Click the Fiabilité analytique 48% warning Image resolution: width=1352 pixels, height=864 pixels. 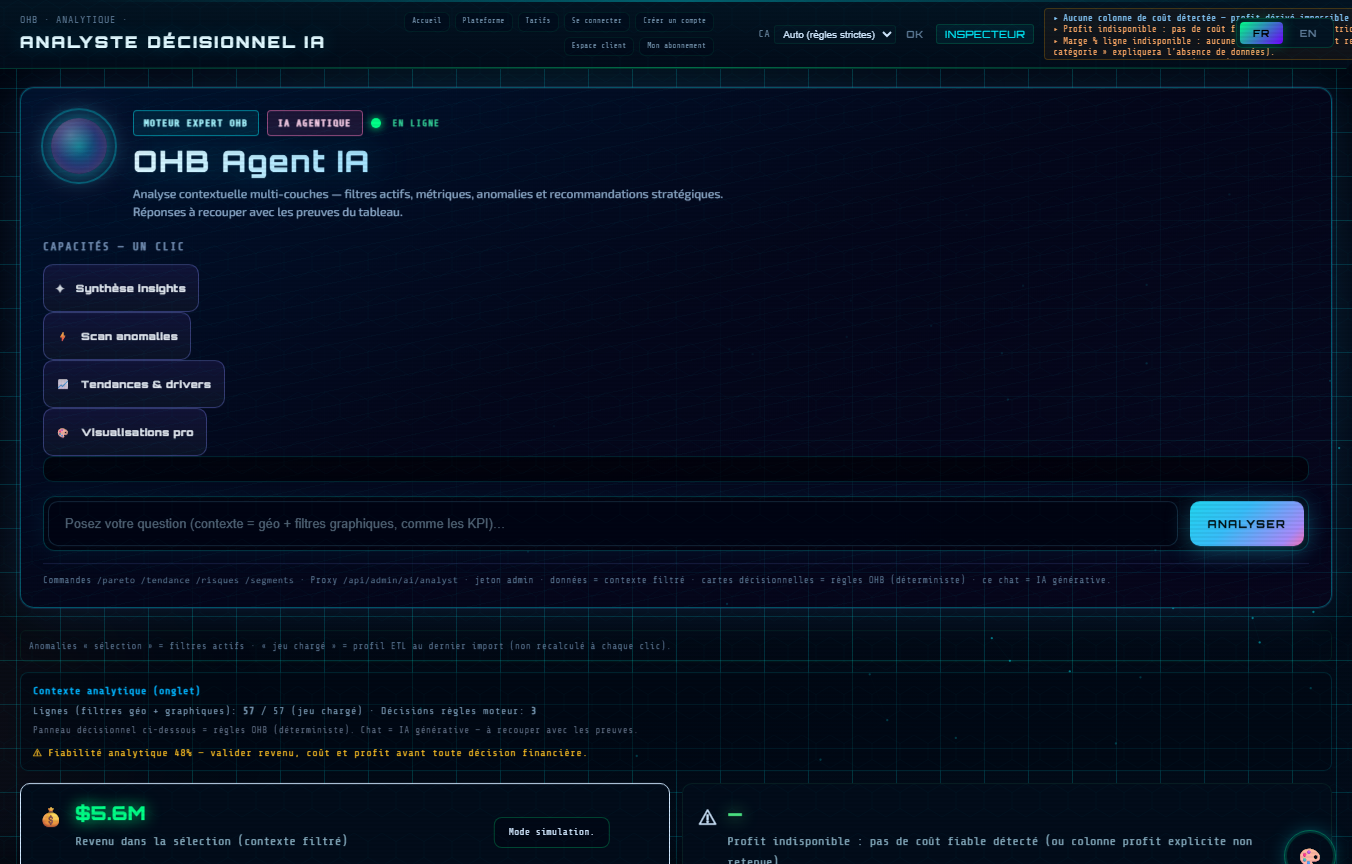(310, 752)
